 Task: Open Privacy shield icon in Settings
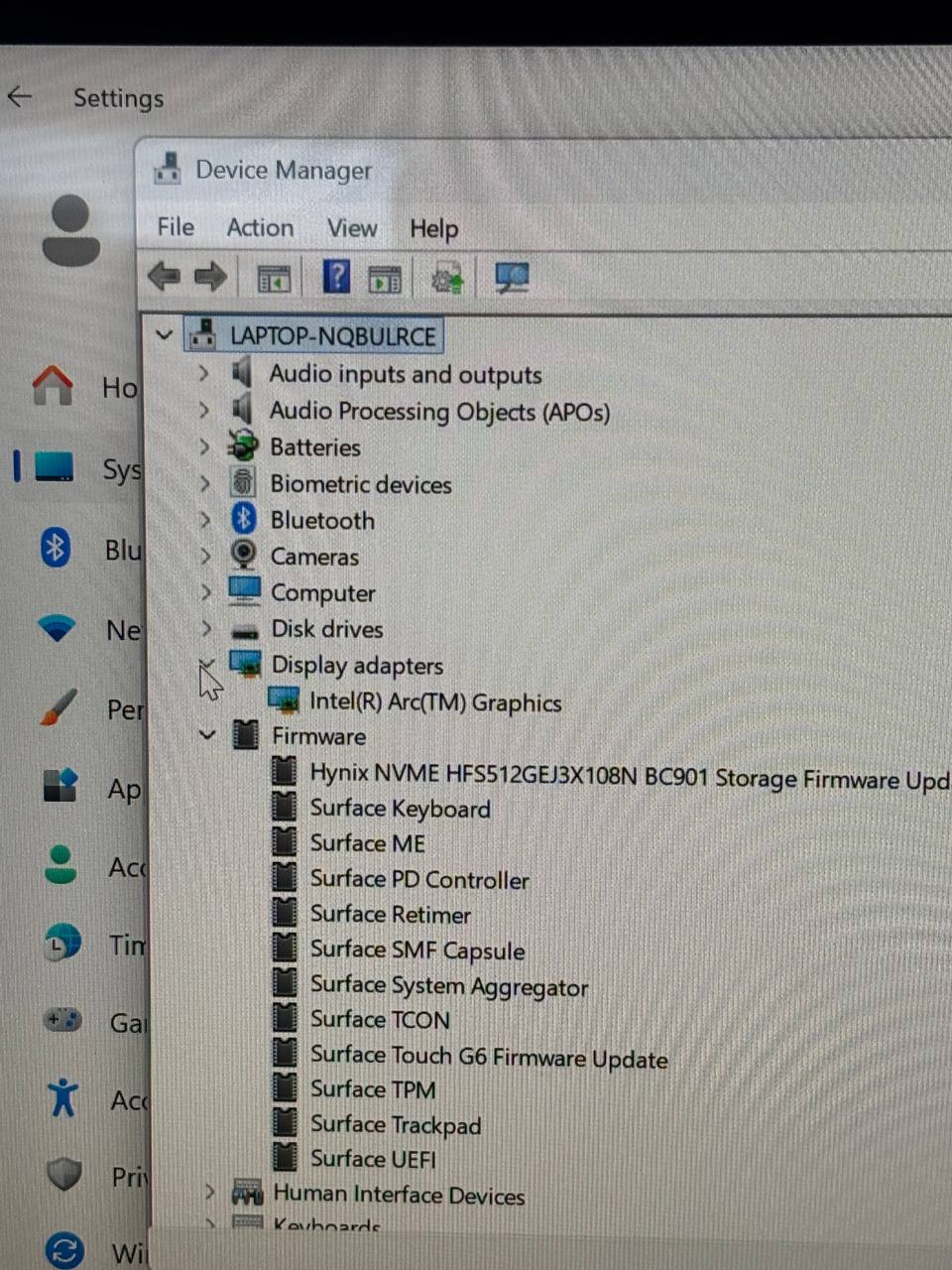pos(64,1174)
